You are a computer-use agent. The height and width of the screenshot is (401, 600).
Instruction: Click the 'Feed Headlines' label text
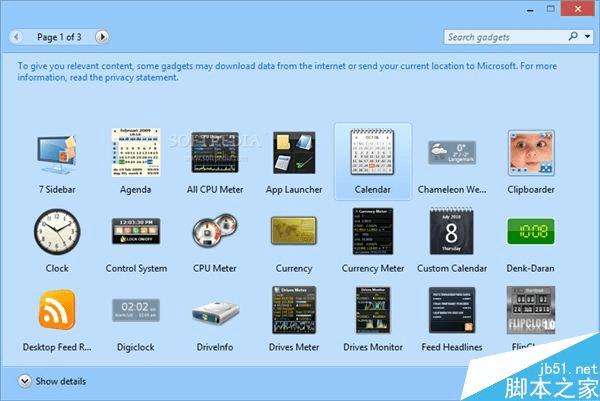452,347
